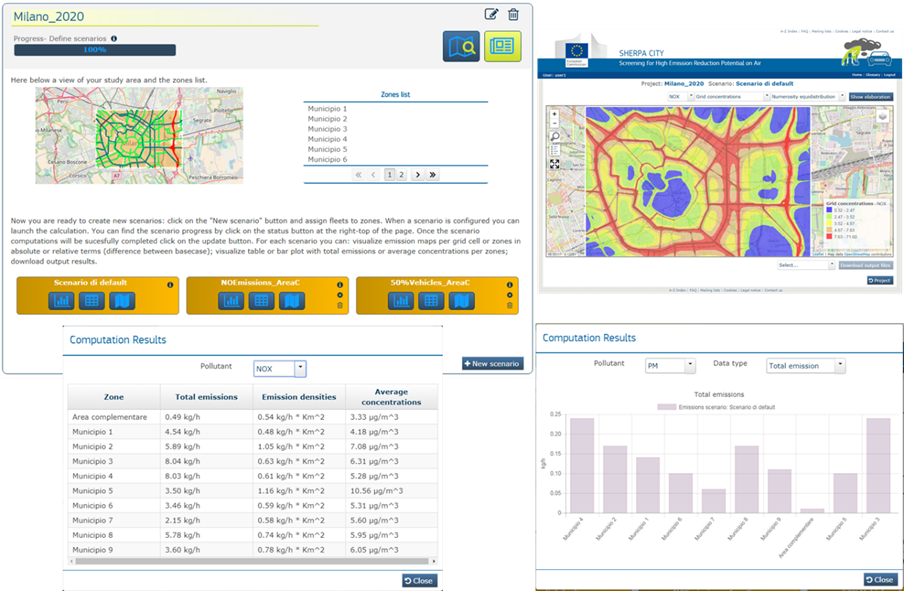The width and height of the screenshot is (904, 591).
Task: Click the info icon beside Progress- Define scenarios
Action: pyautogui.click(x=114, y=39)
